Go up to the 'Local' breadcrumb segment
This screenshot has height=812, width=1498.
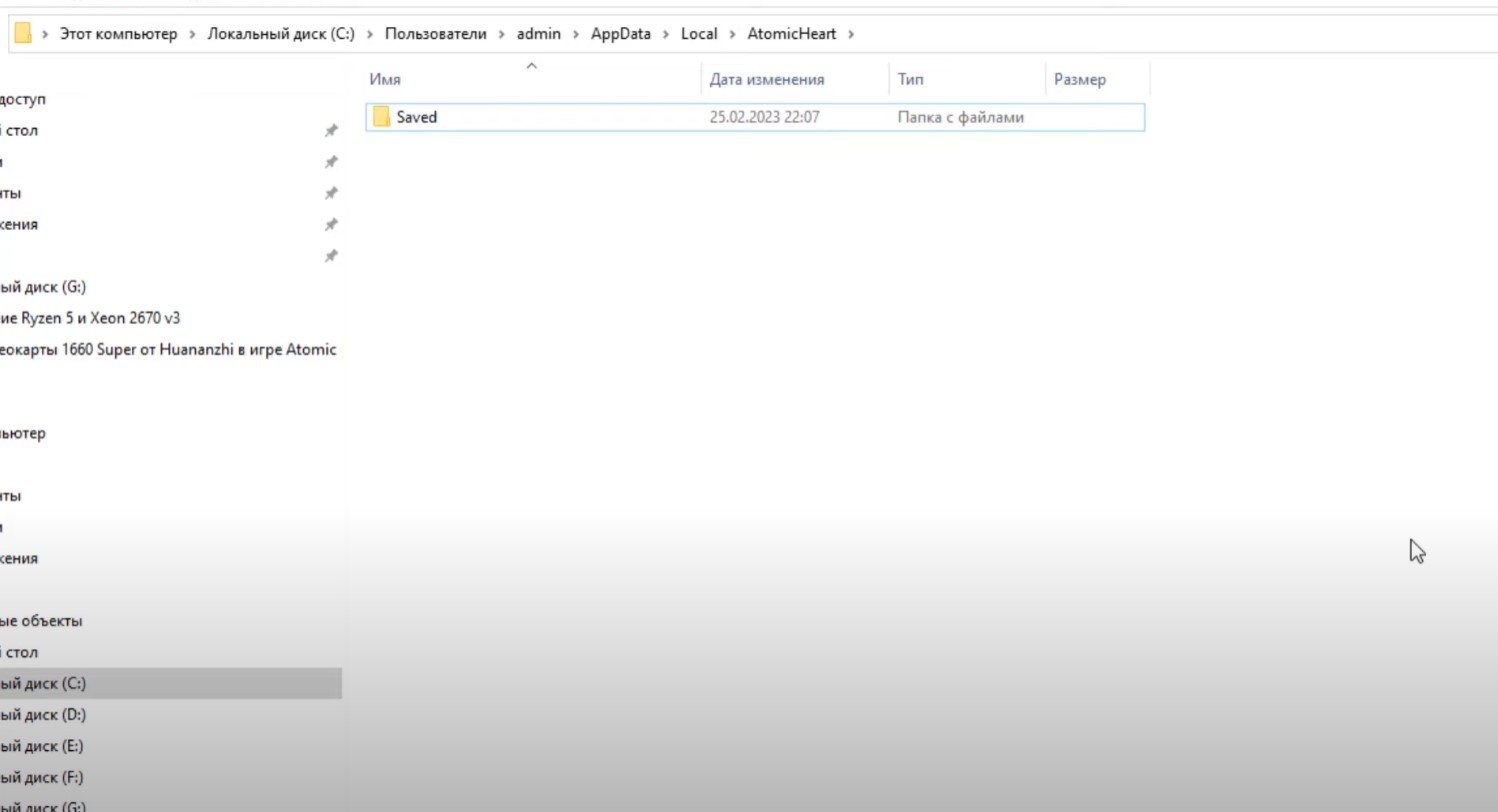[x=699, y=34]
